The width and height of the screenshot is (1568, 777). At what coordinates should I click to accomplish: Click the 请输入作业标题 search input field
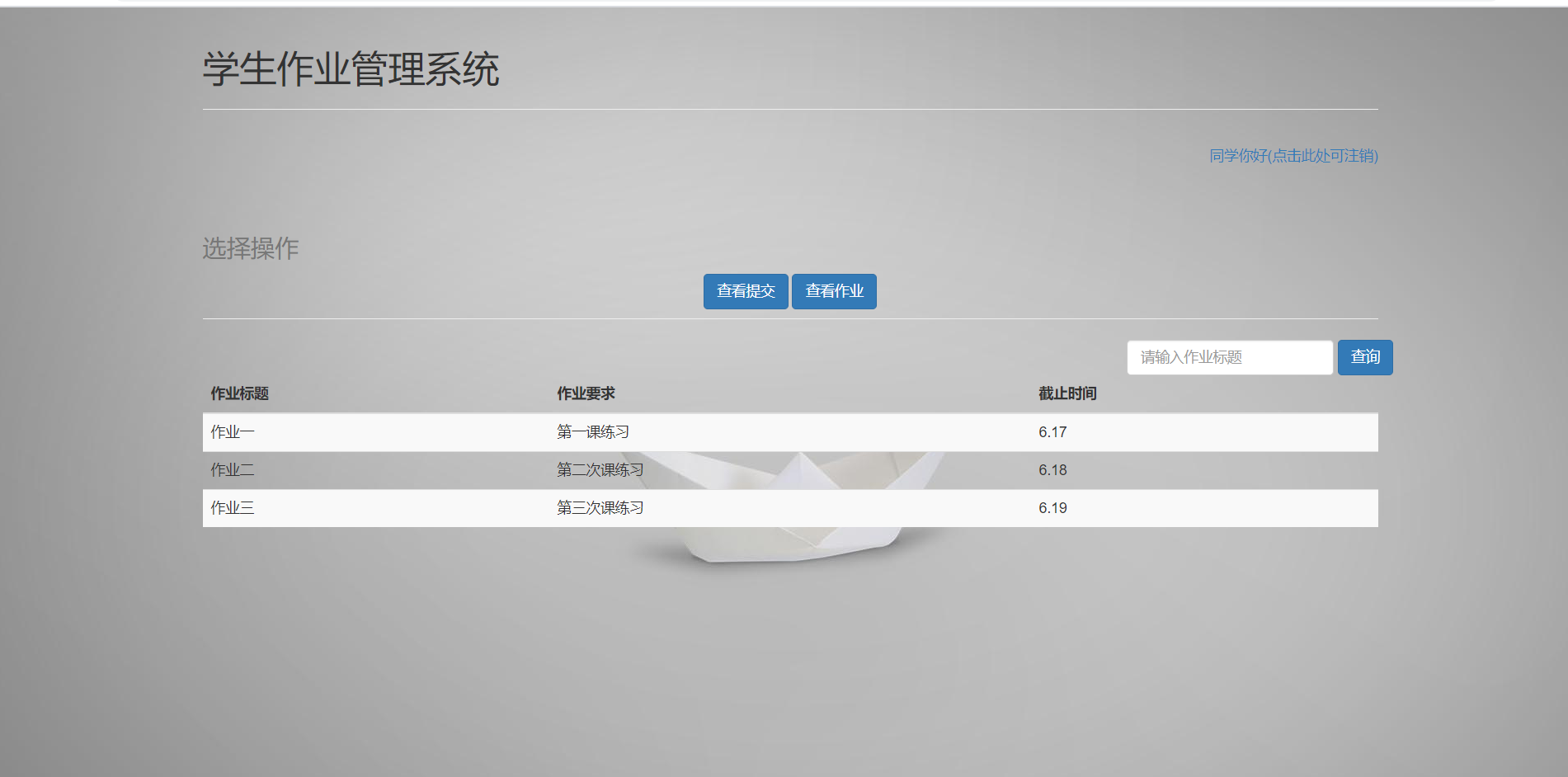(x=1228, y=357)
